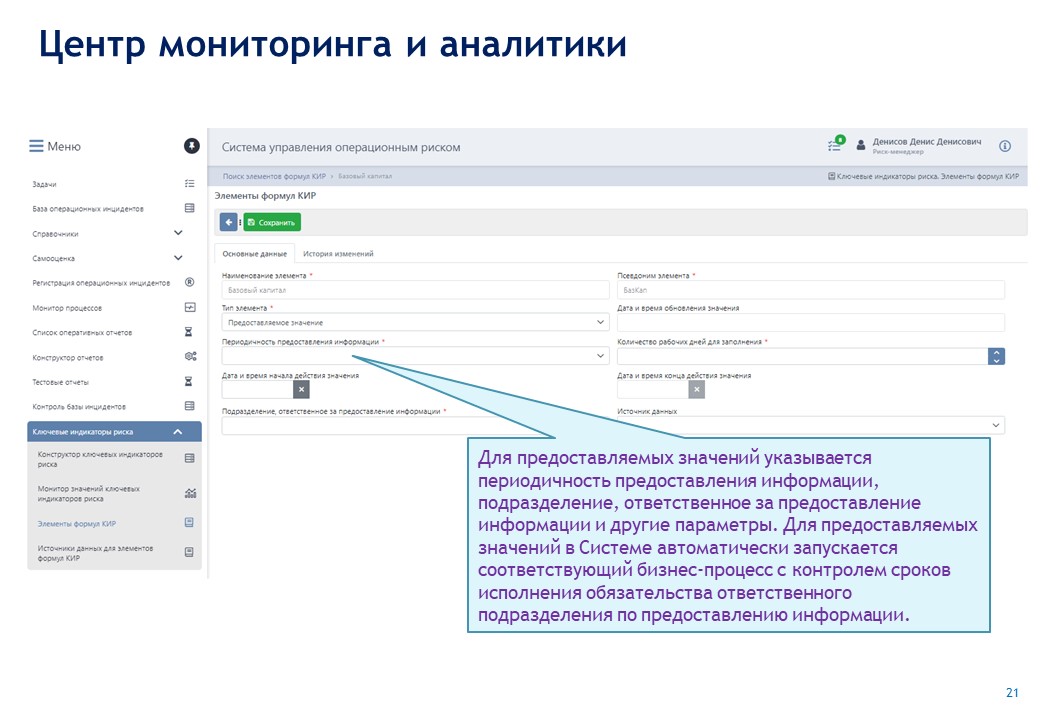Open Конструктор отчетов menu item

click(68, 358)
